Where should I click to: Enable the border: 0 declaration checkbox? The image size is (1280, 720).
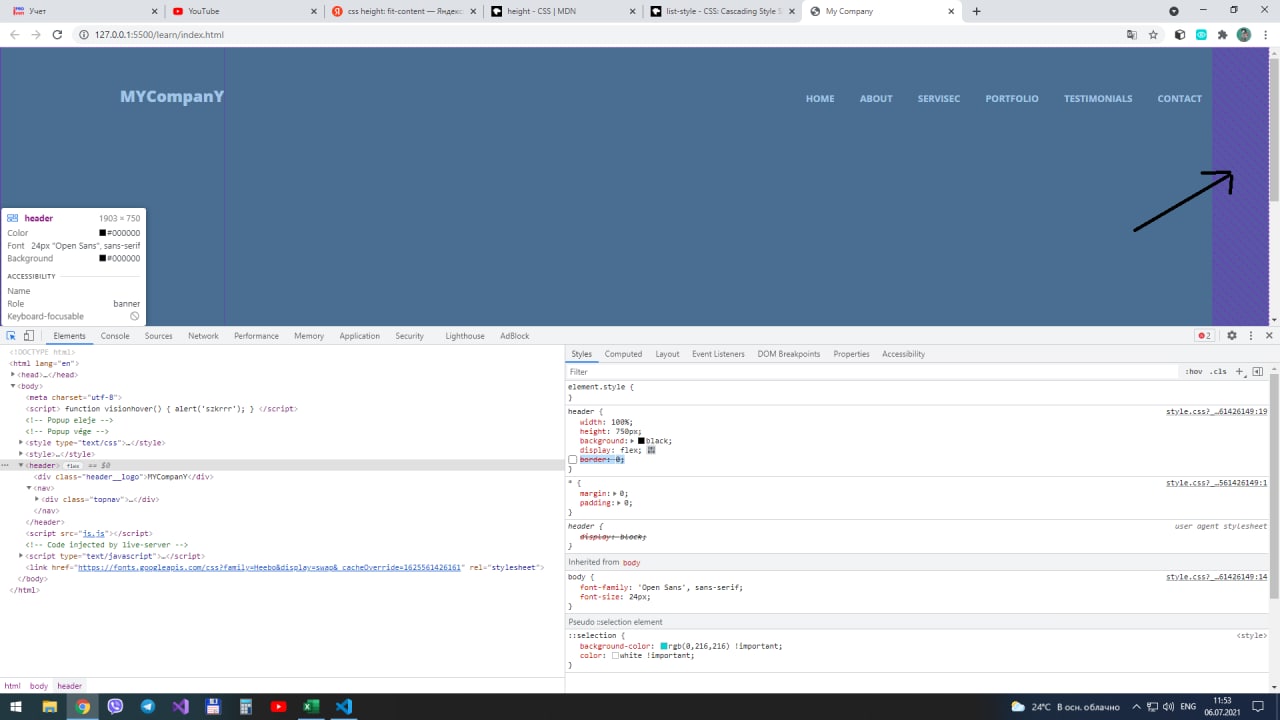(x=573, y=460)
